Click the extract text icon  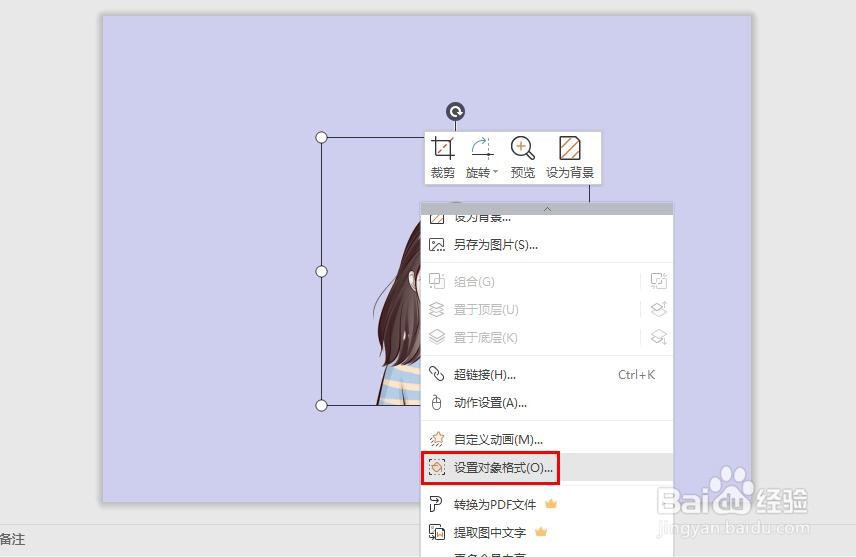(x=437, y=532)
